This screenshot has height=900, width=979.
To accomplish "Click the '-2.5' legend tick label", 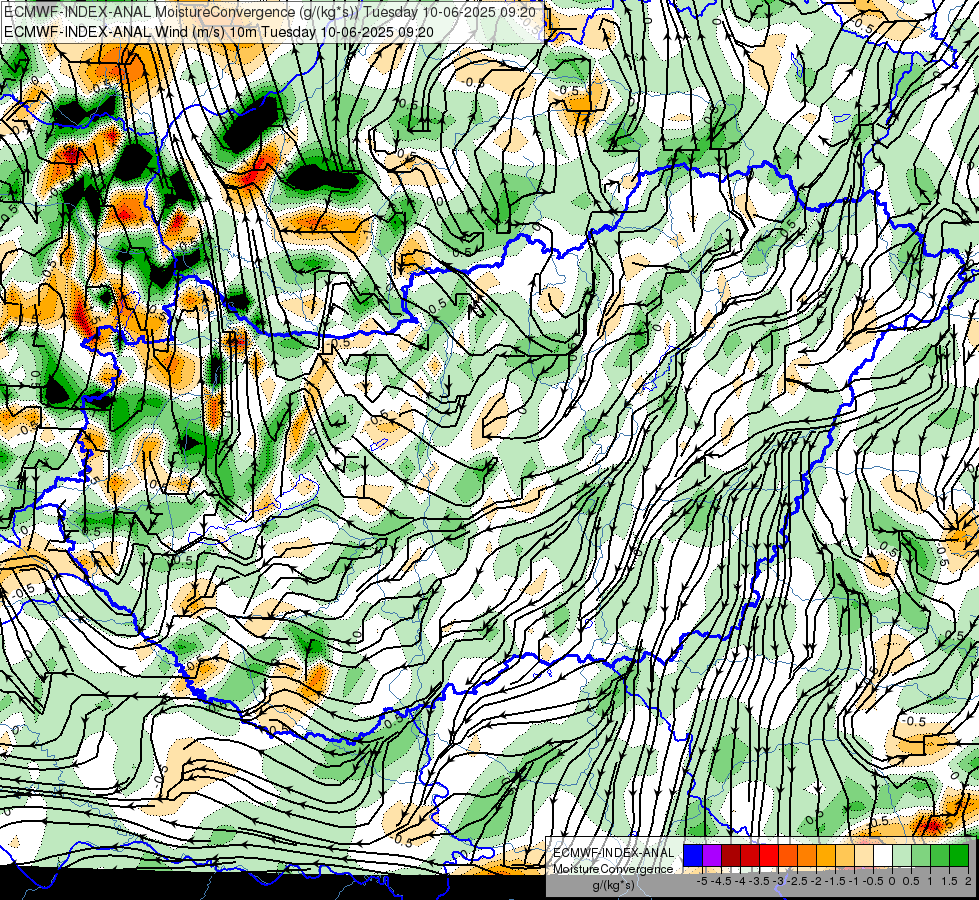I will (797, 881).
